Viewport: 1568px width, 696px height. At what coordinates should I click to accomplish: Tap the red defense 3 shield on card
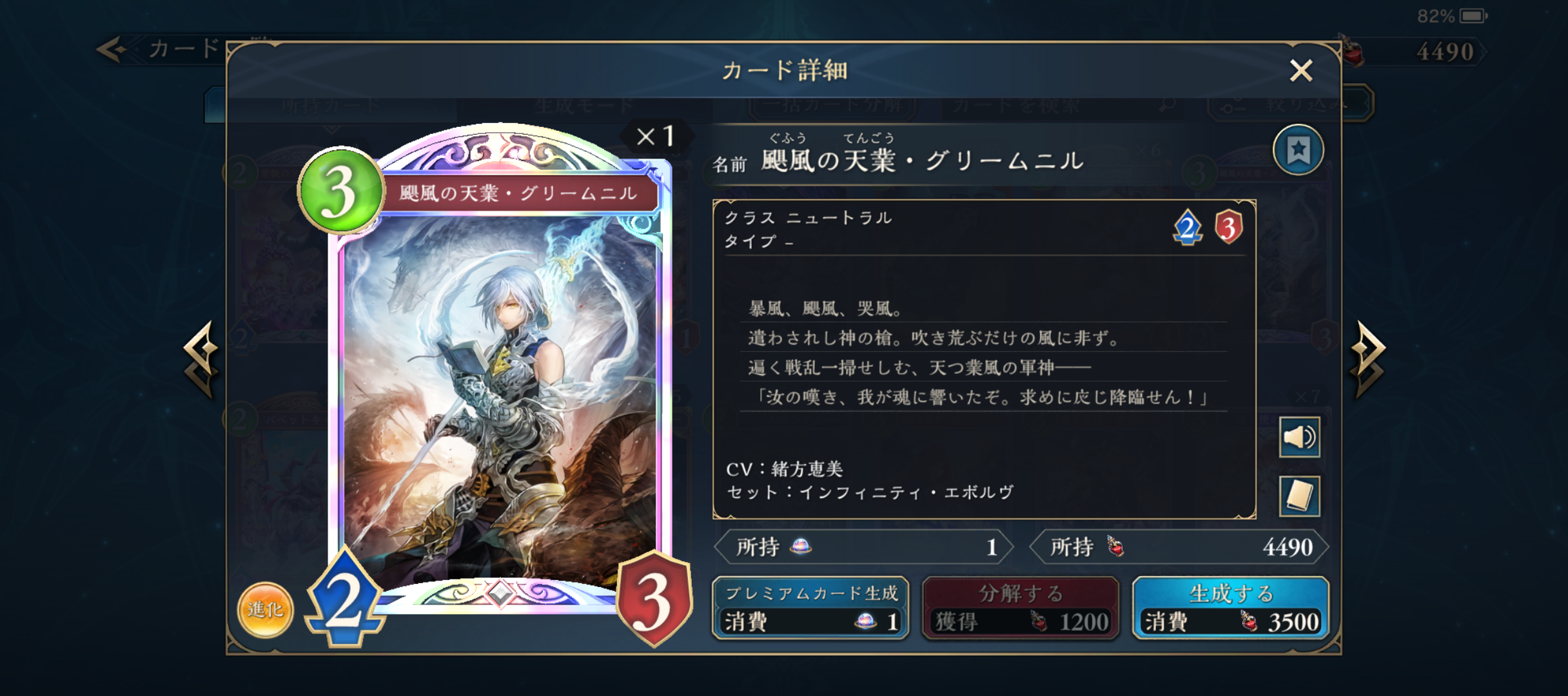(654, 599)
